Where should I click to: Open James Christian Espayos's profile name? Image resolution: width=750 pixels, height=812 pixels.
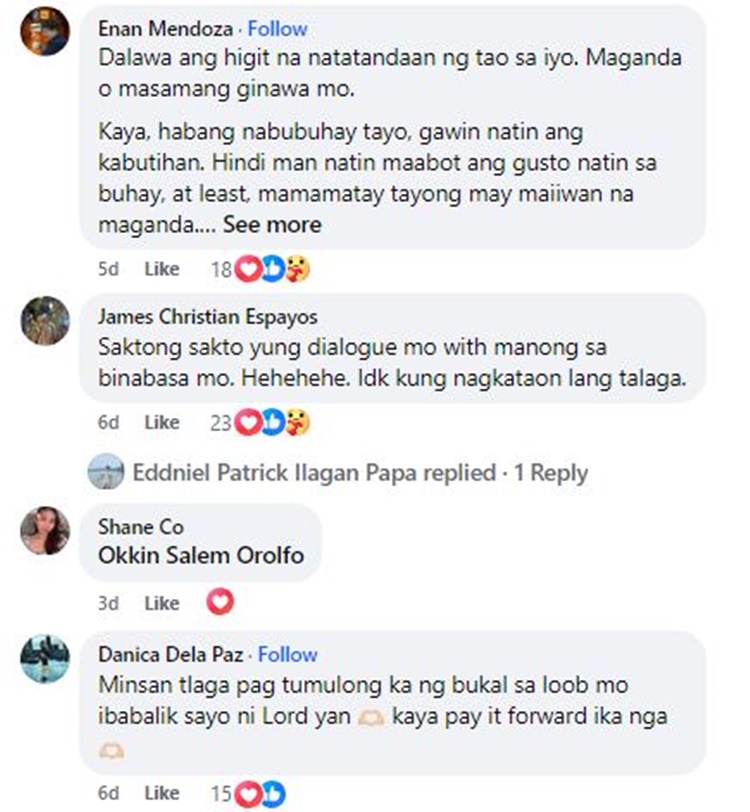[x=208, y=316]
